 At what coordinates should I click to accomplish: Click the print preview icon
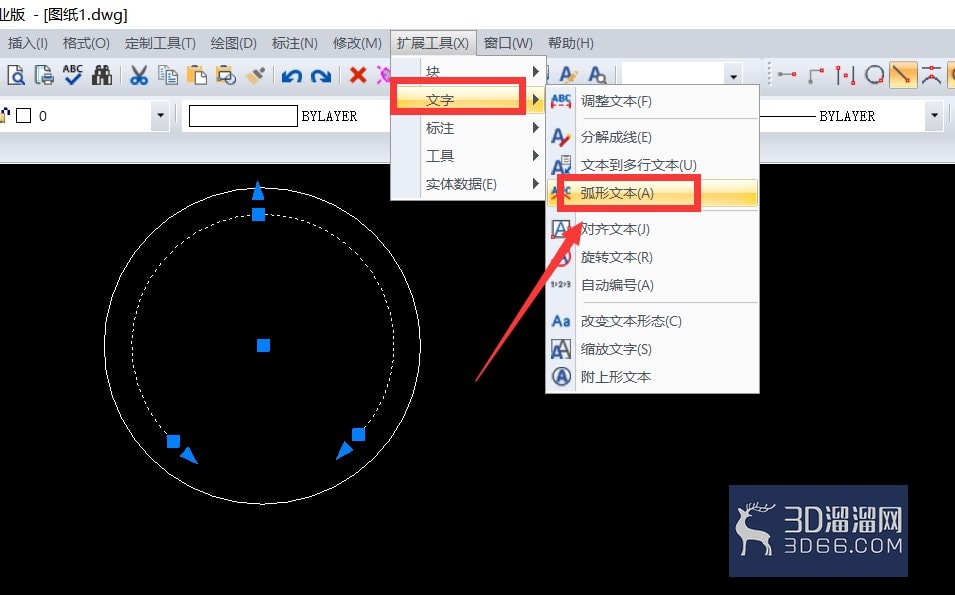click(x=16, y=75)
